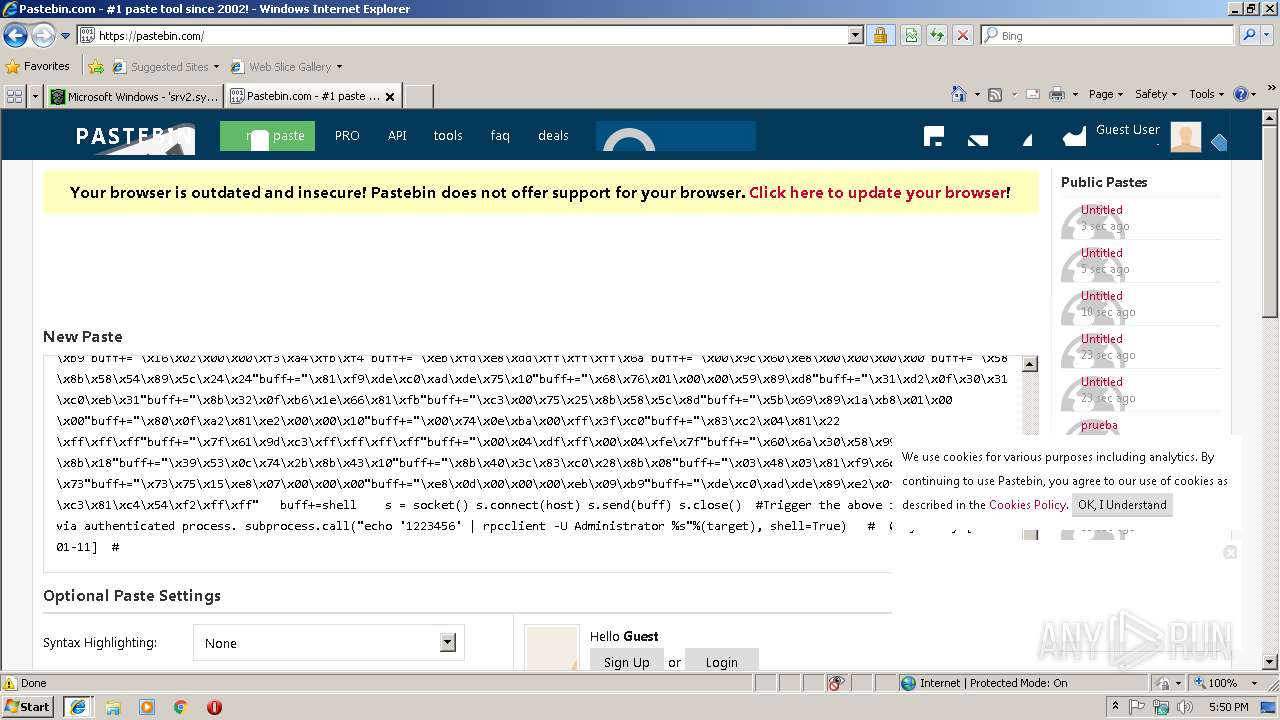1280x720 pixels.
Task: Open the deals nav item
Action: tap(553, 136)
